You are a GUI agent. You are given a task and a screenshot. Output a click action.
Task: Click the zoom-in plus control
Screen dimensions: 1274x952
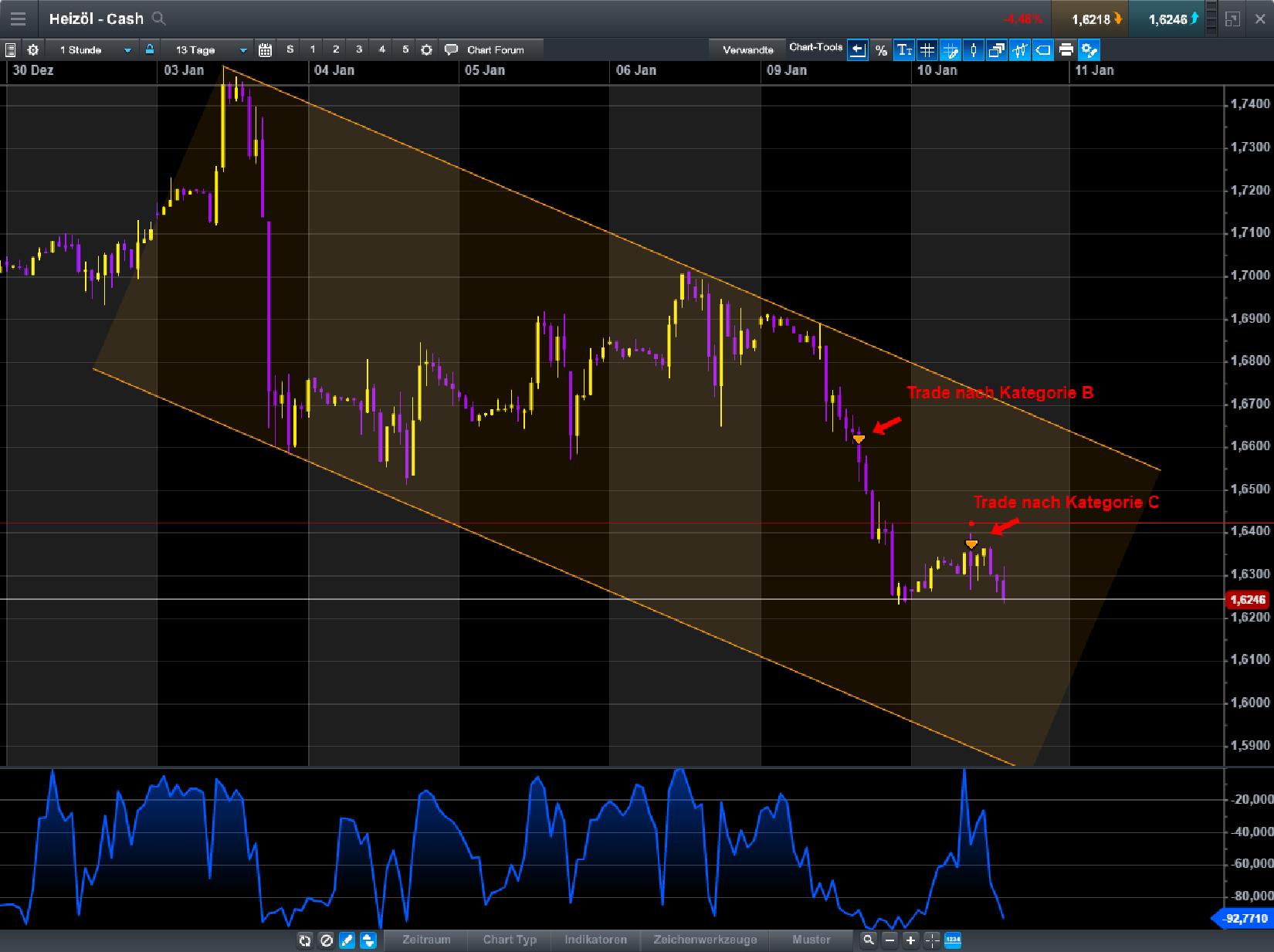point(910,941)
